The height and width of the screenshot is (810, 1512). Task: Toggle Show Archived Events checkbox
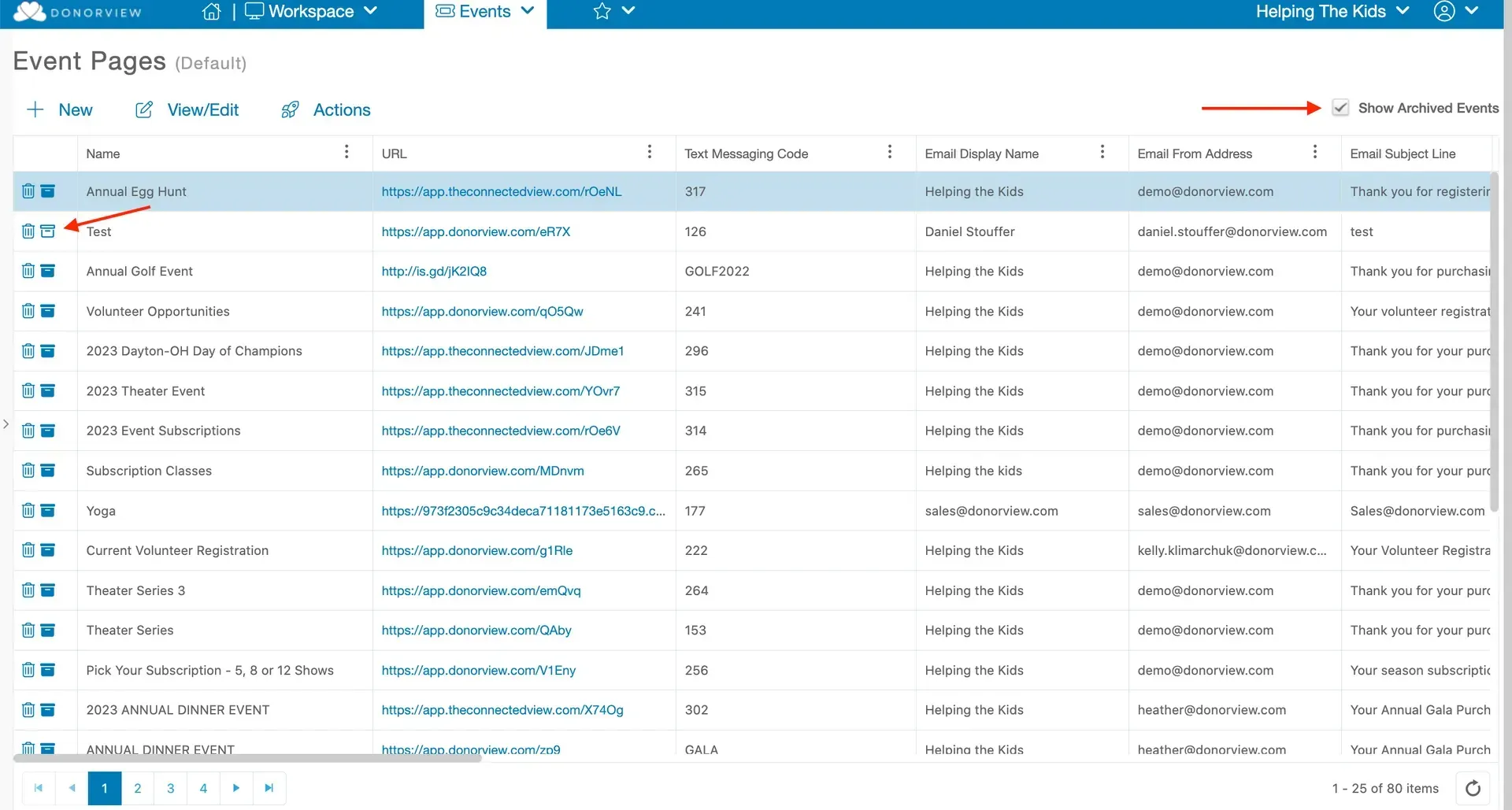1340,108
